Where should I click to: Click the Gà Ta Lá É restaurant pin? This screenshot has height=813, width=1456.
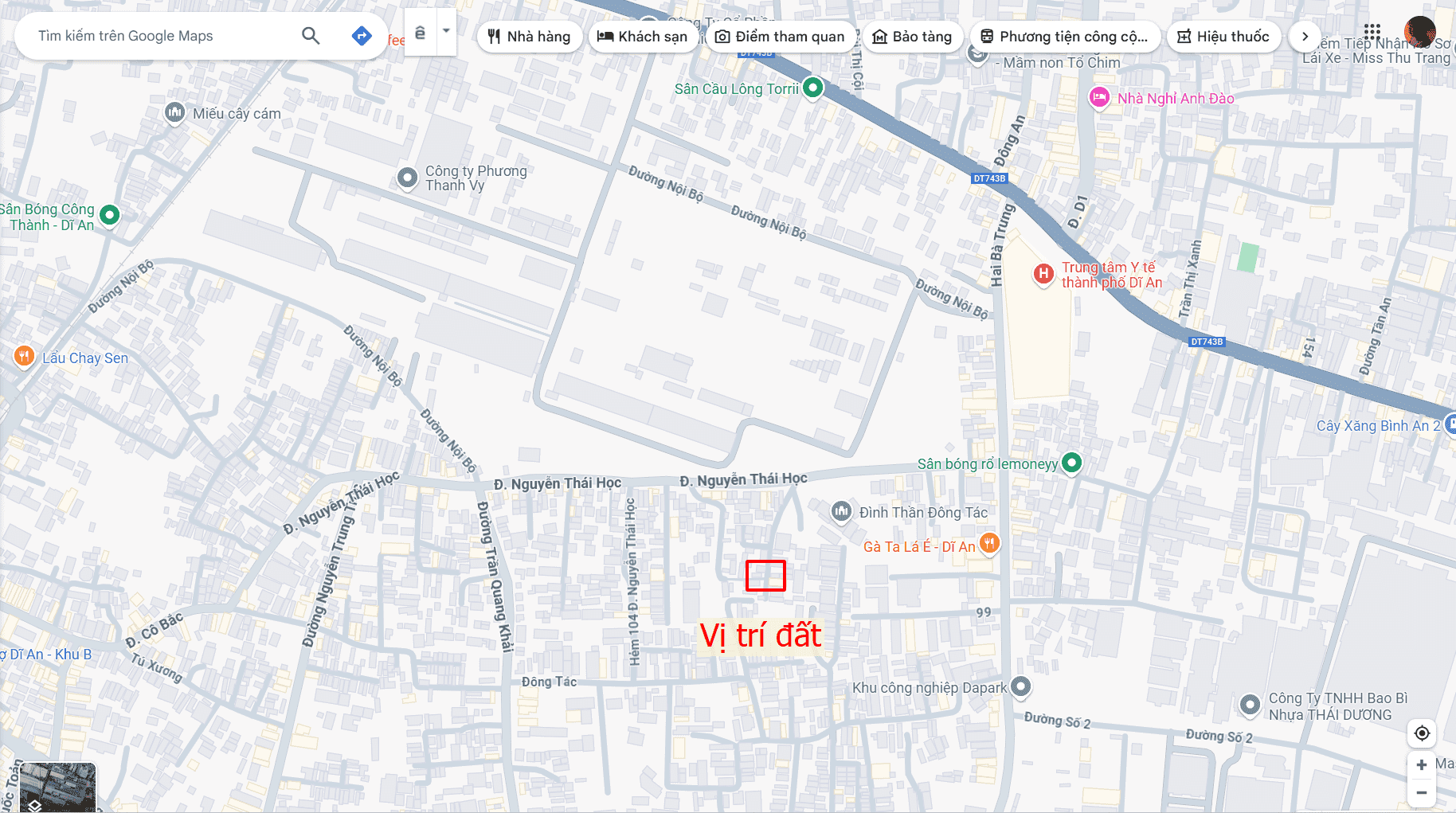pos(989,544)
